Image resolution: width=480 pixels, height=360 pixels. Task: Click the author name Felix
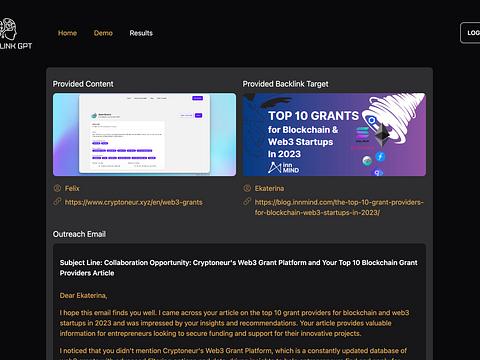coord(72,188)
